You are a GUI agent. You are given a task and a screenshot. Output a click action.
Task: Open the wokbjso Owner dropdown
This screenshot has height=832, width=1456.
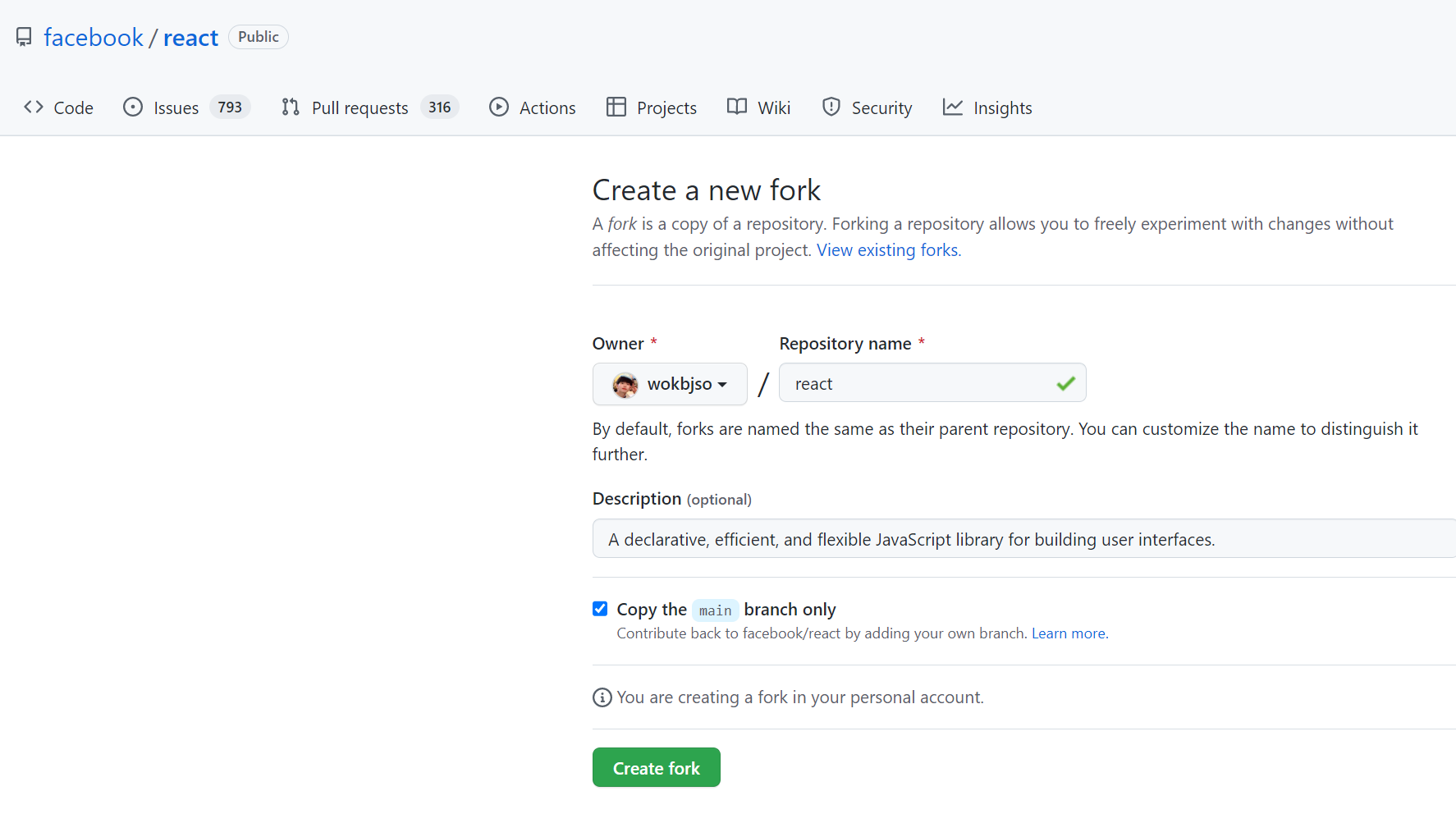pos(670,384)
